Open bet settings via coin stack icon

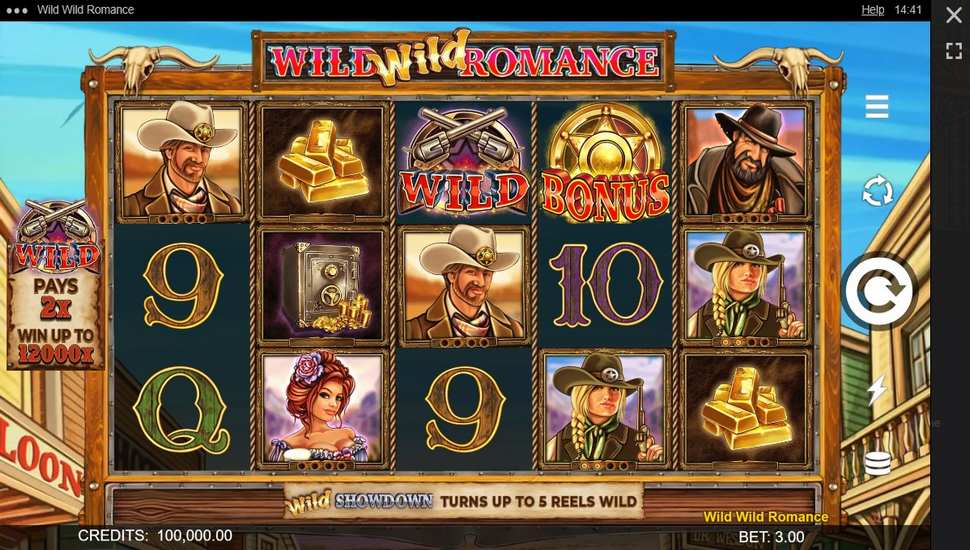pos(877,463)
